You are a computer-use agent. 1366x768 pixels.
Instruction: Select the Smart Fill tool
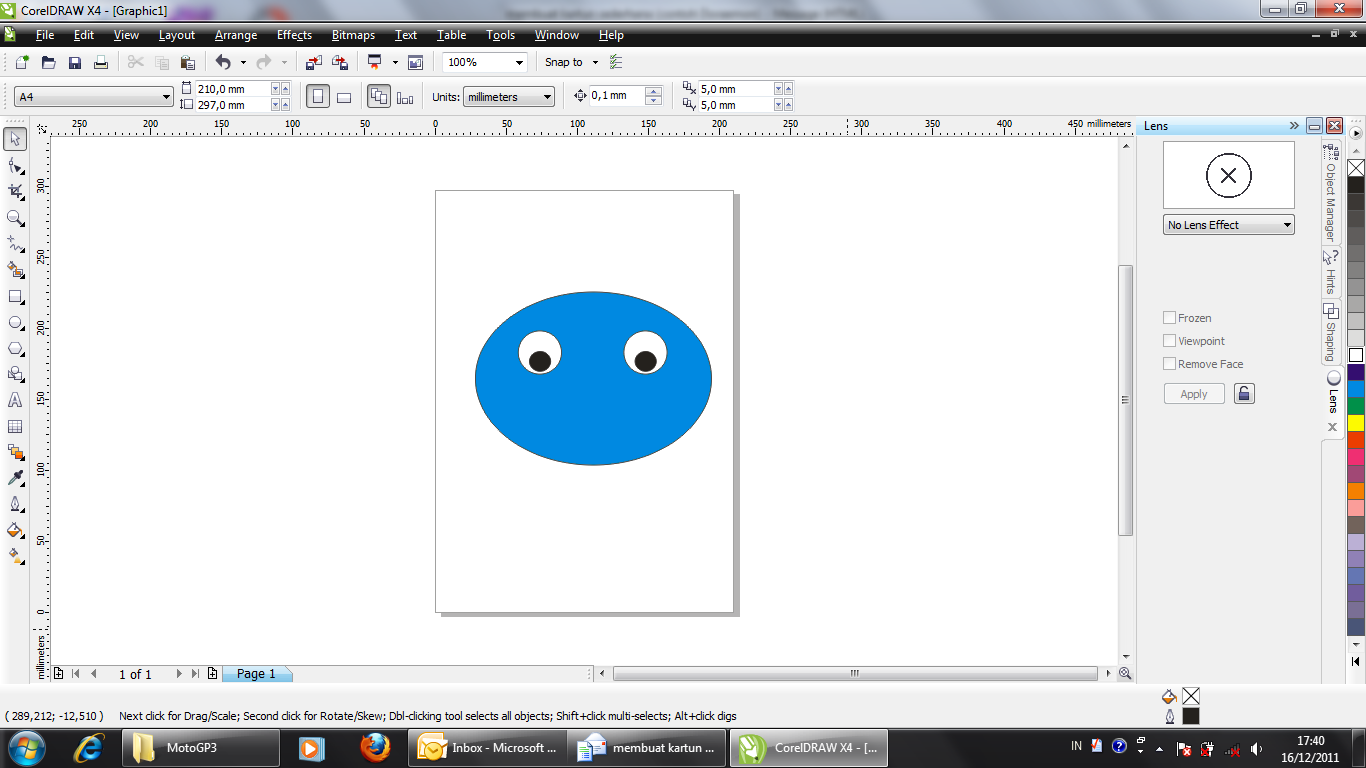[15, 270]
